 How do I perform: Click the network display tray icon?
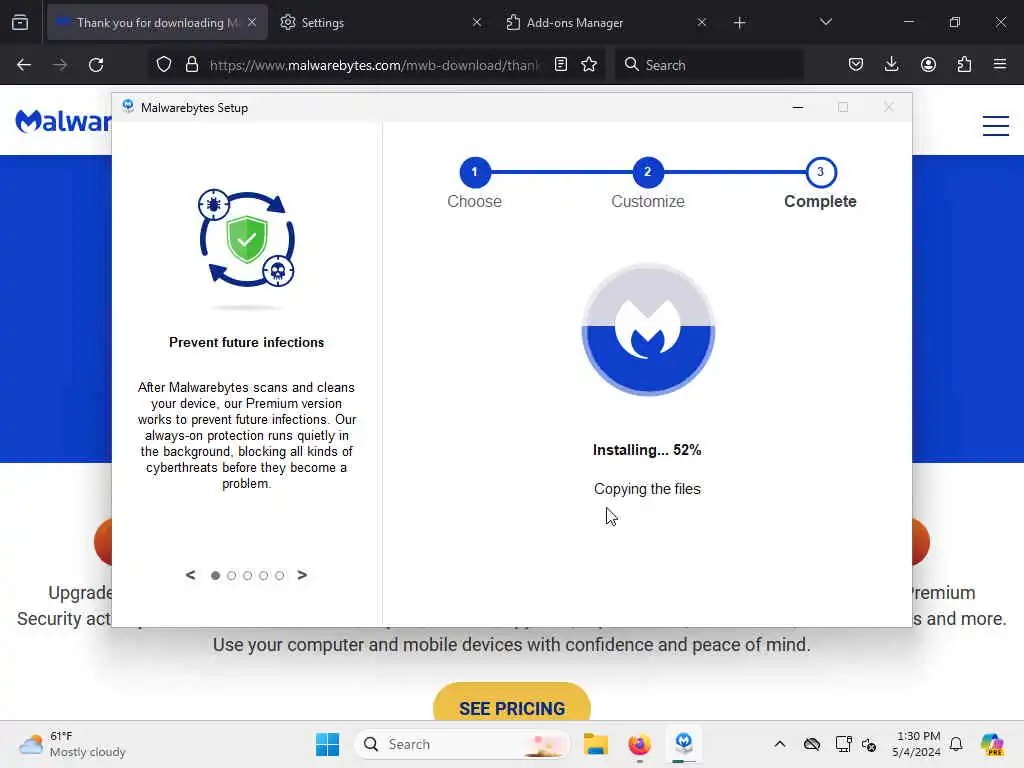843,744
